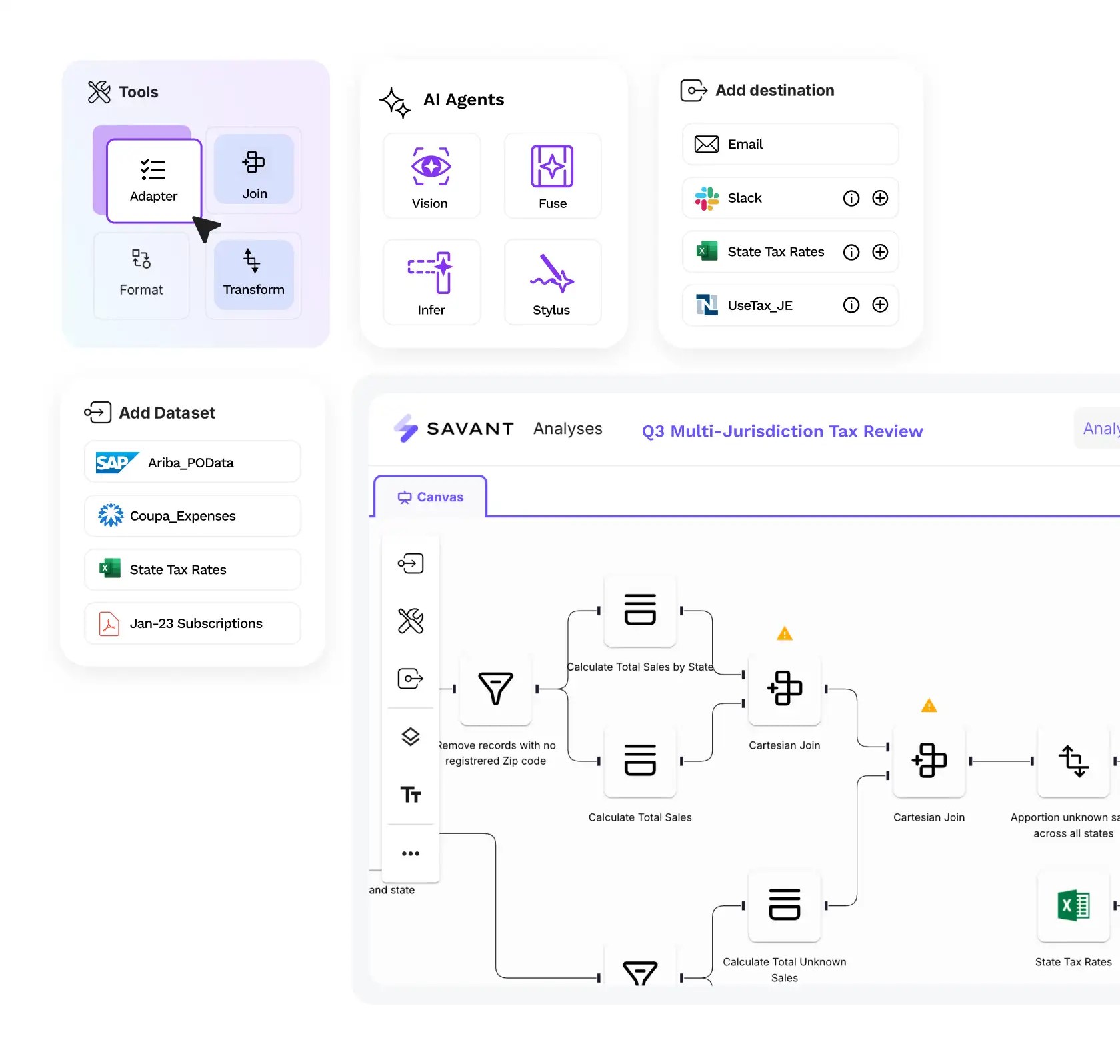Screen dimensions: 1120x1064
Task: Add the Slack destination with the plus button
Action: 880,197
